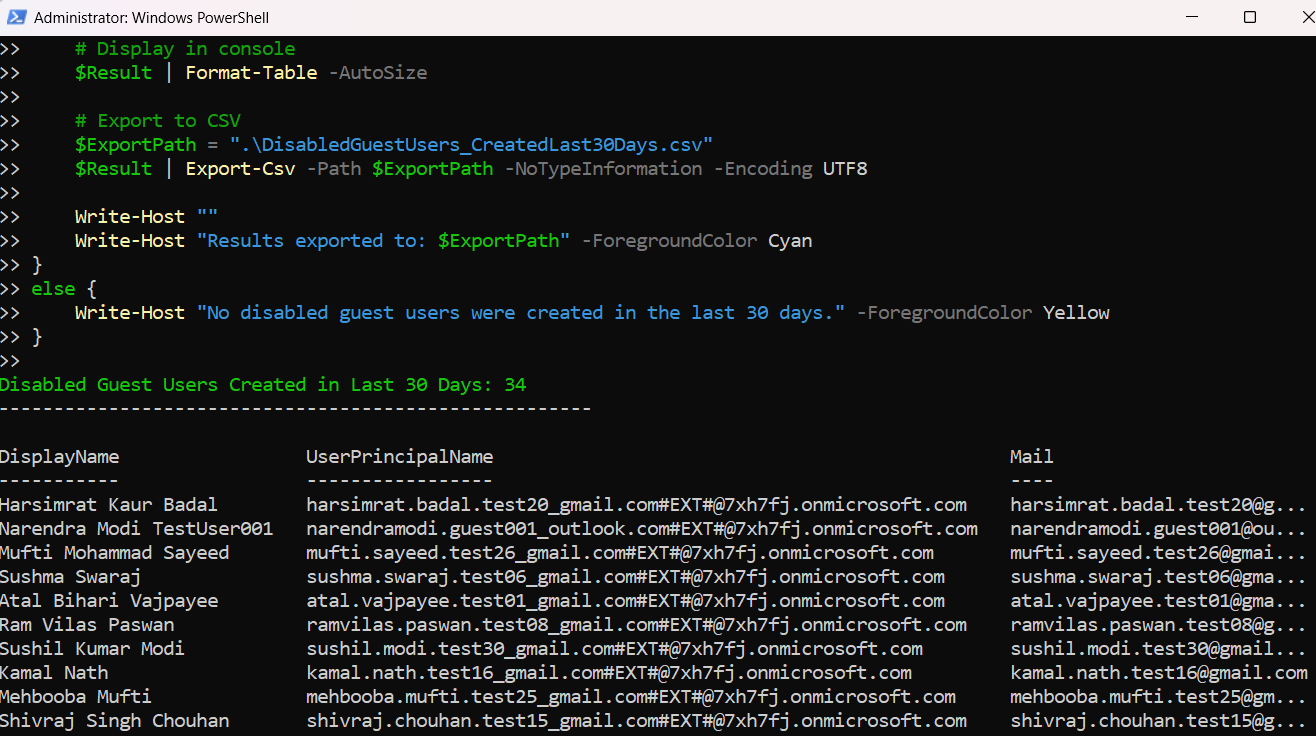This screenshot has width=1316, height=736.
Task: Click the CSV file path string
Action: (x=470, y=145)
